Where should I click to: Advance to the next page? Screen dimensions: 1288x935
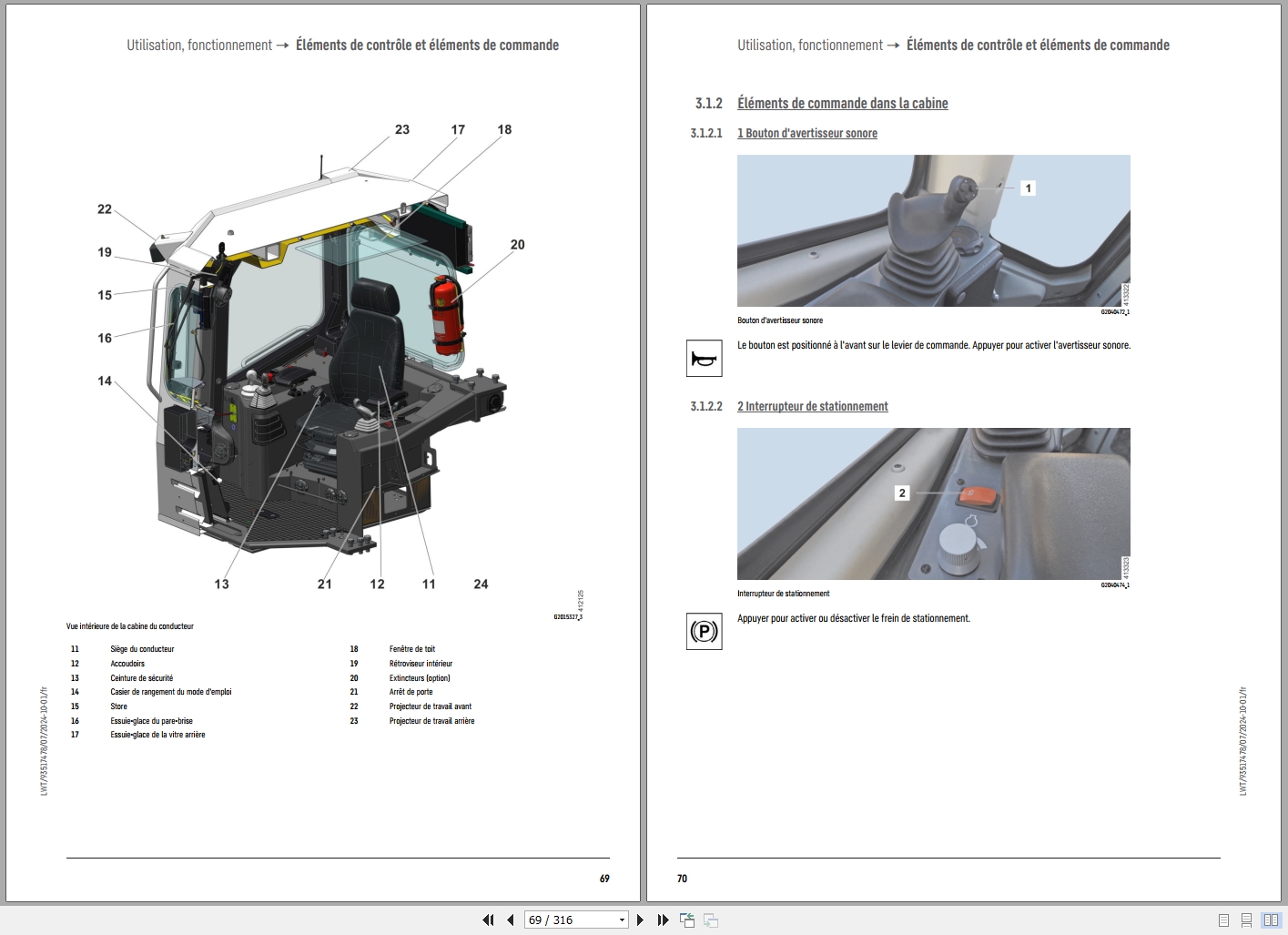(x=640, y=920)
